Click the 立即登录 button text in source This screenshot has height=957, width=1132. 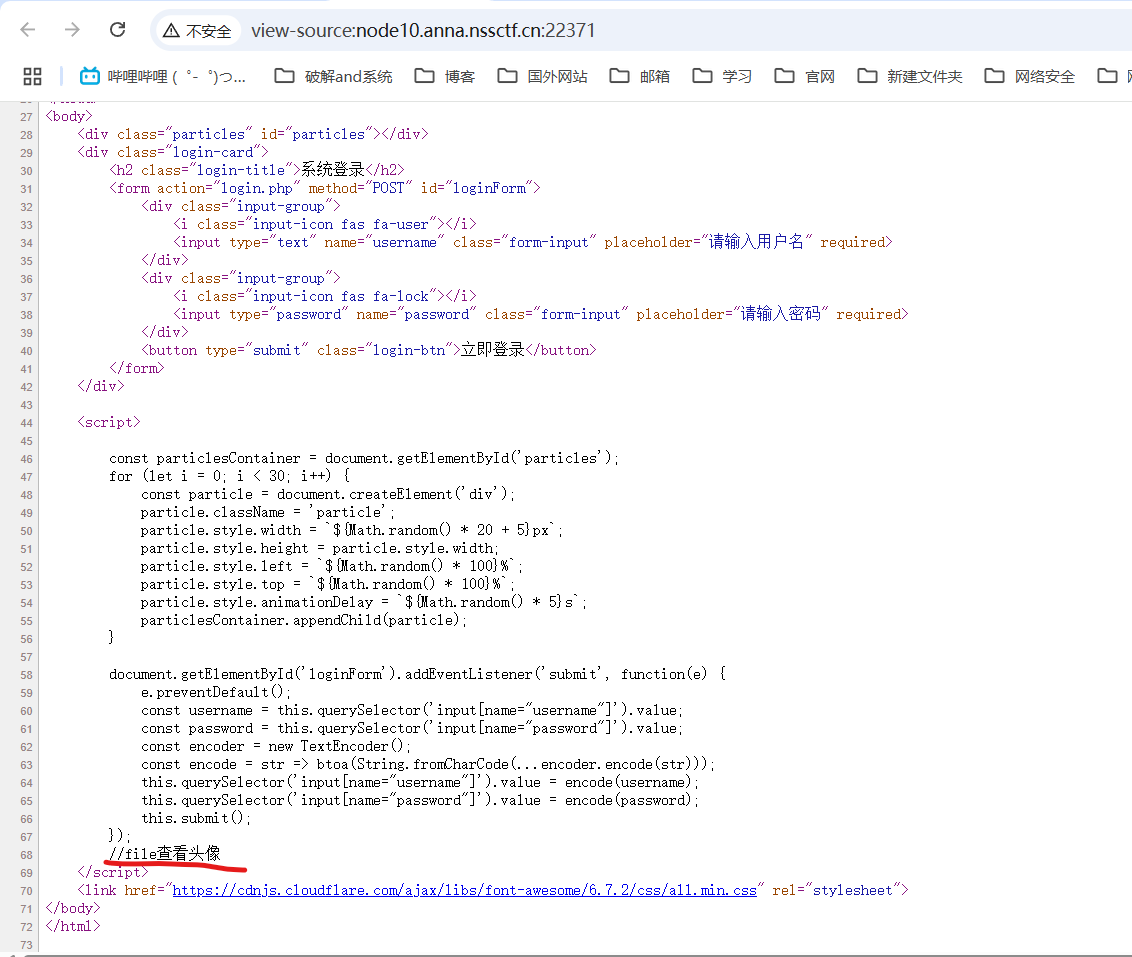click(x=492, y=350)
